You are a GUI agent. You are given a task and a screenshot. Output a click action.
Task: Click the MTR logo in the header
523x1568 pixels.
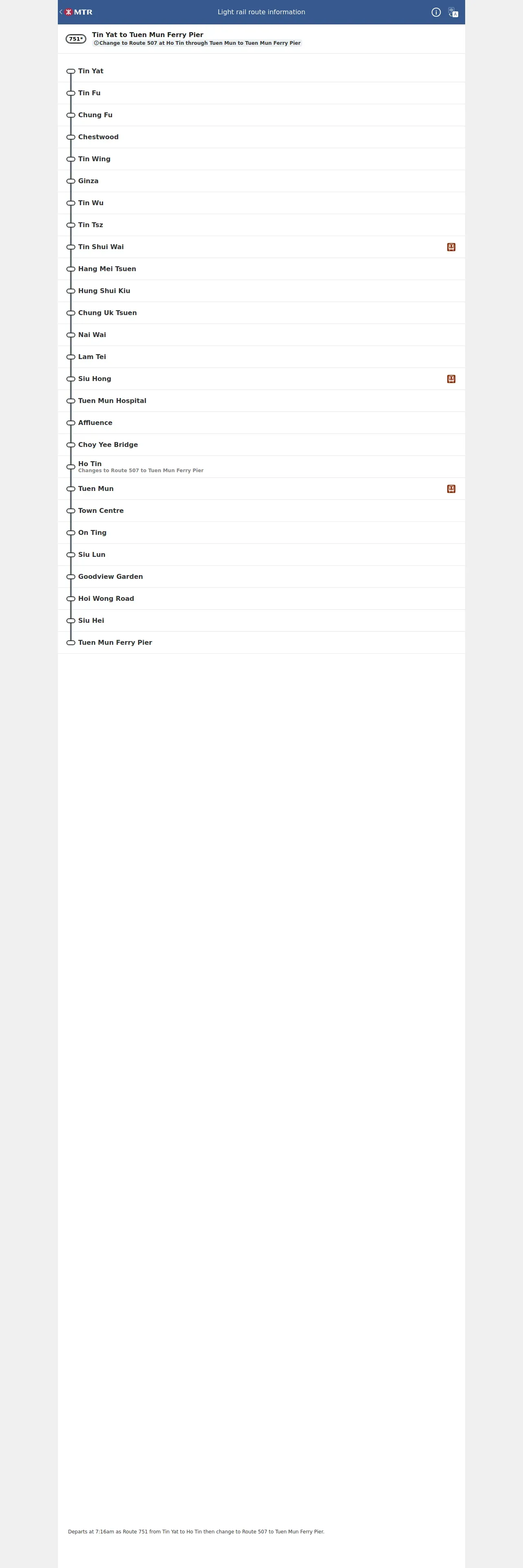point(79,12)
